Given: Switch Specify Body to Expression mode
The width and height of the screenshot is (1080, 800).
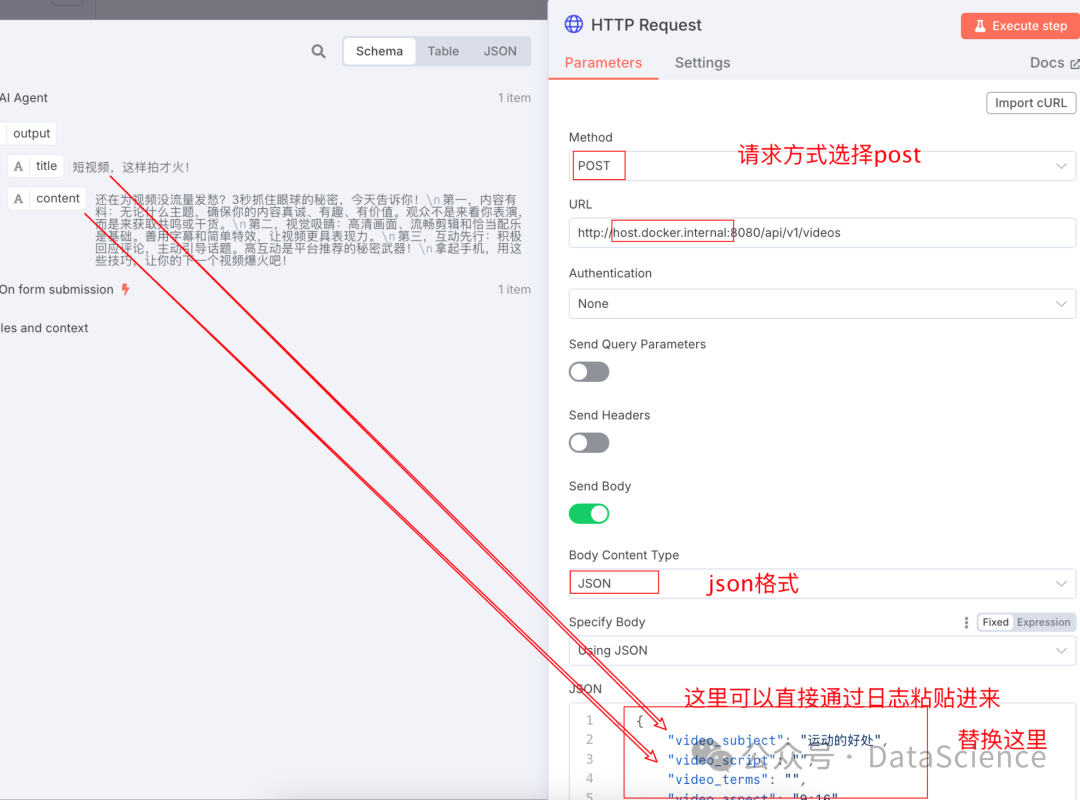Looking at the screenshot, I should 1043,622.
